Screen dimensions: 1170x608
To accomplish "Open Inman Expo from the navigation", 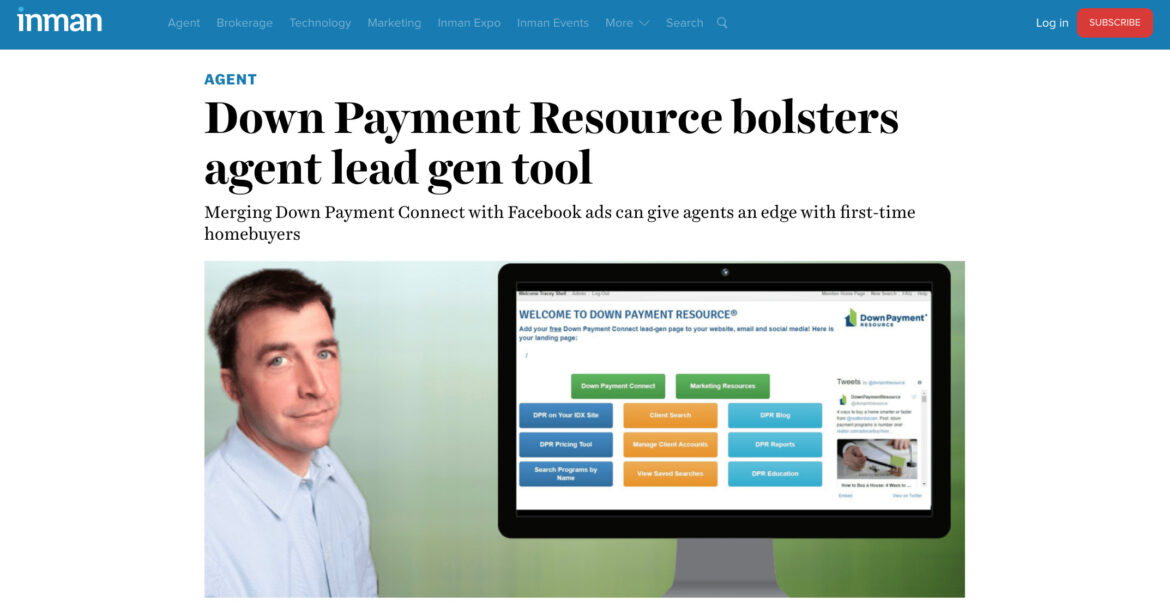I will [x=469, y=23].
